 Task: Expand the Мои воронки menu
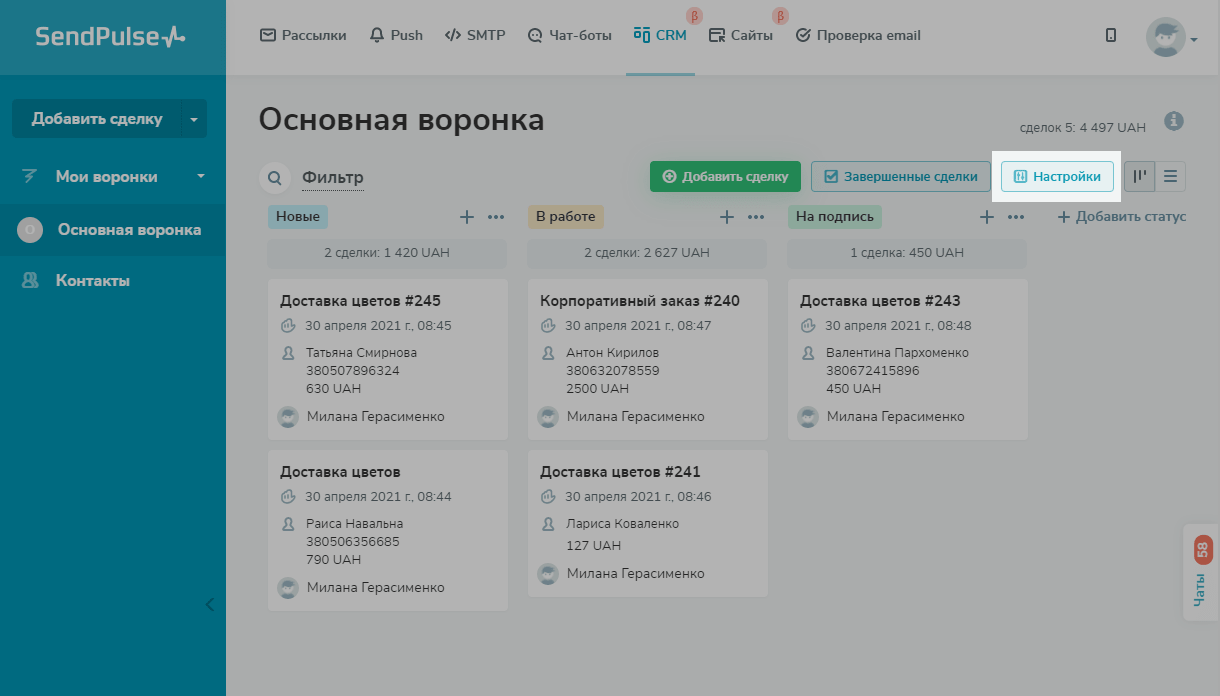[x=113, y=177]
